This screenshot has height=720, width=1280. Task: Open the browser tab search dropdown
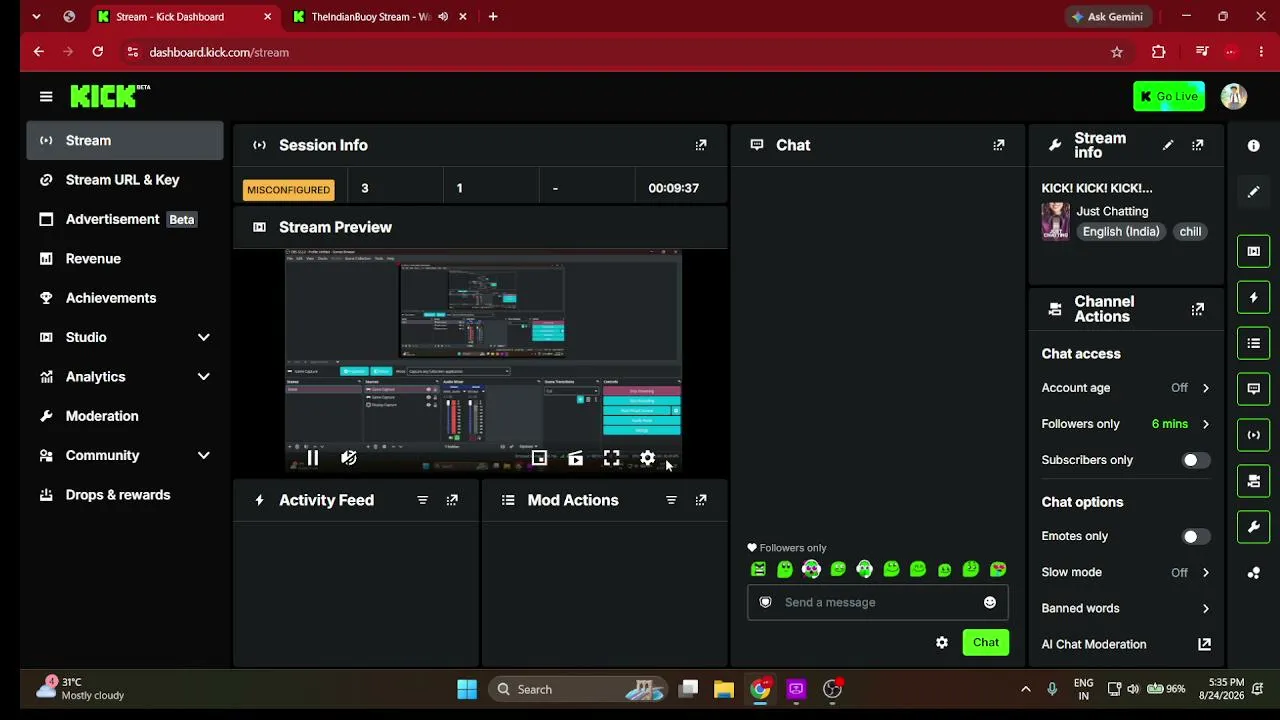[36, 16]
